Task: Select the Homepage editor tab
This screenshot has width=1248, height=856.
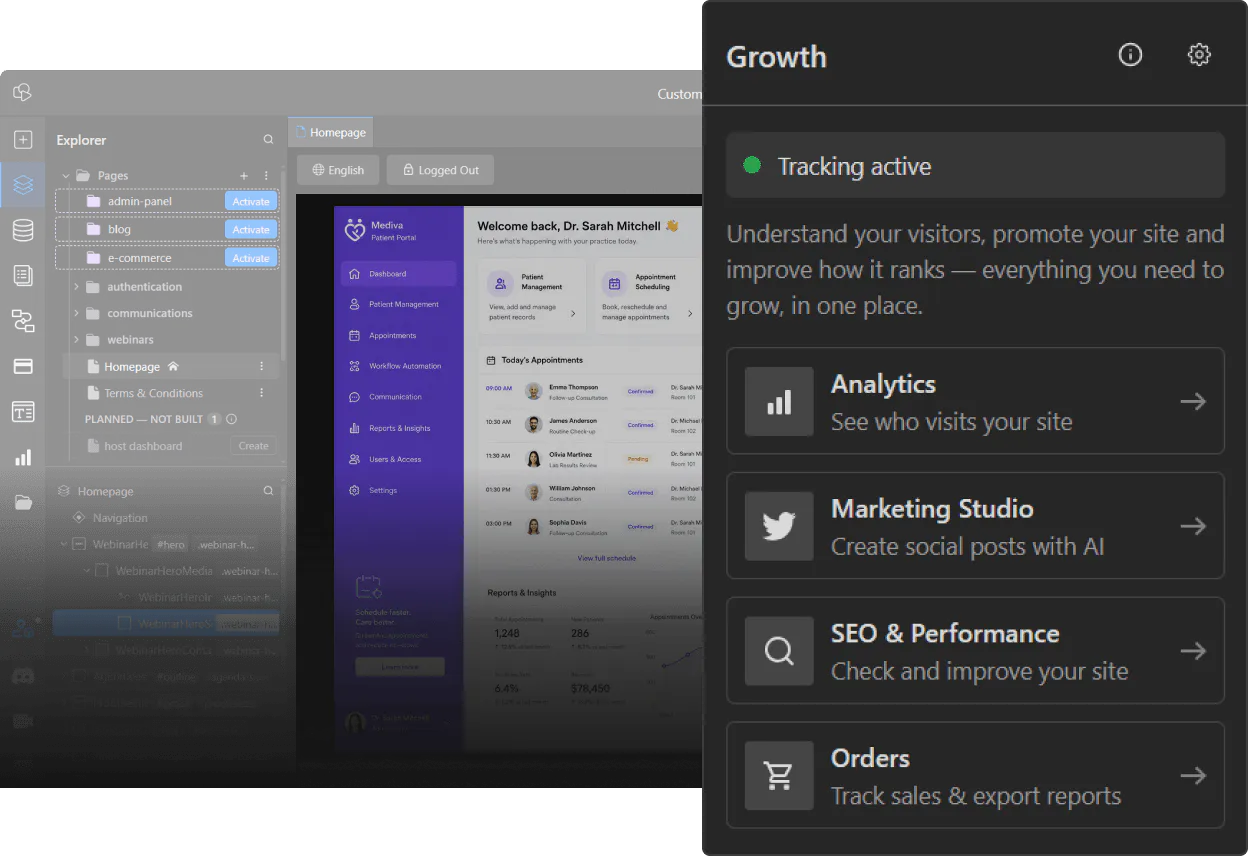Action: 330,132
